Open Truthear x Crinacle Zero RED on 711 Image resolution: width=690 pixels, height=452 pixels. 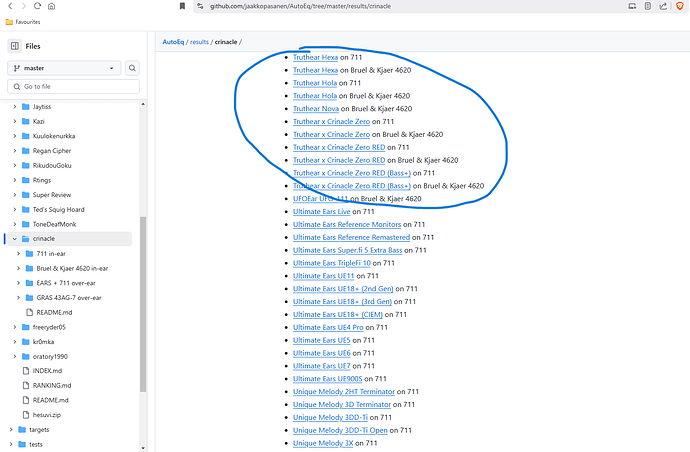point(339,147)
